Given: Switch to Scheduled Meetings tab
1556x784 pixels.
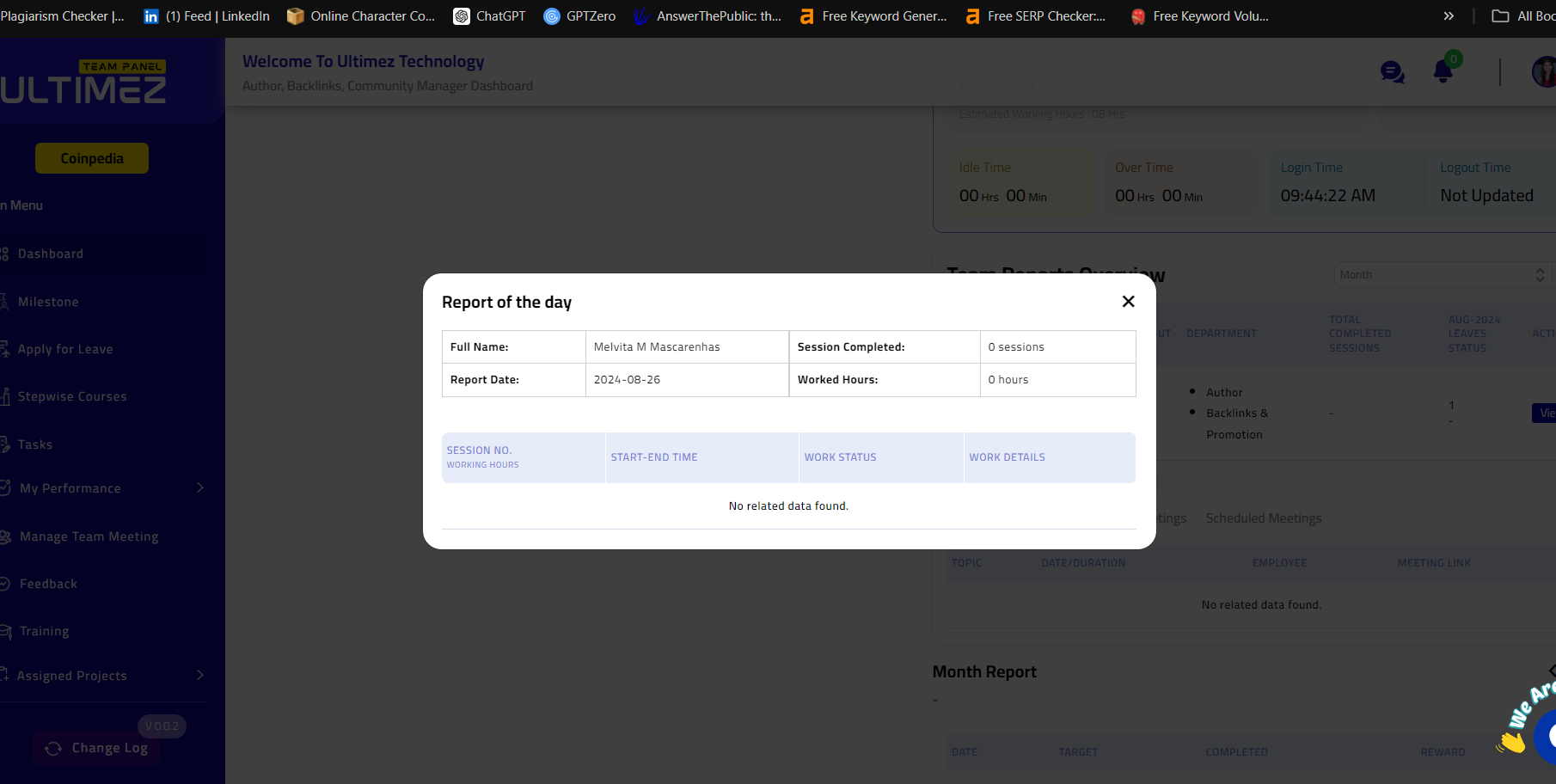Looking at the screenshot, I should [x=1263, y=518].
